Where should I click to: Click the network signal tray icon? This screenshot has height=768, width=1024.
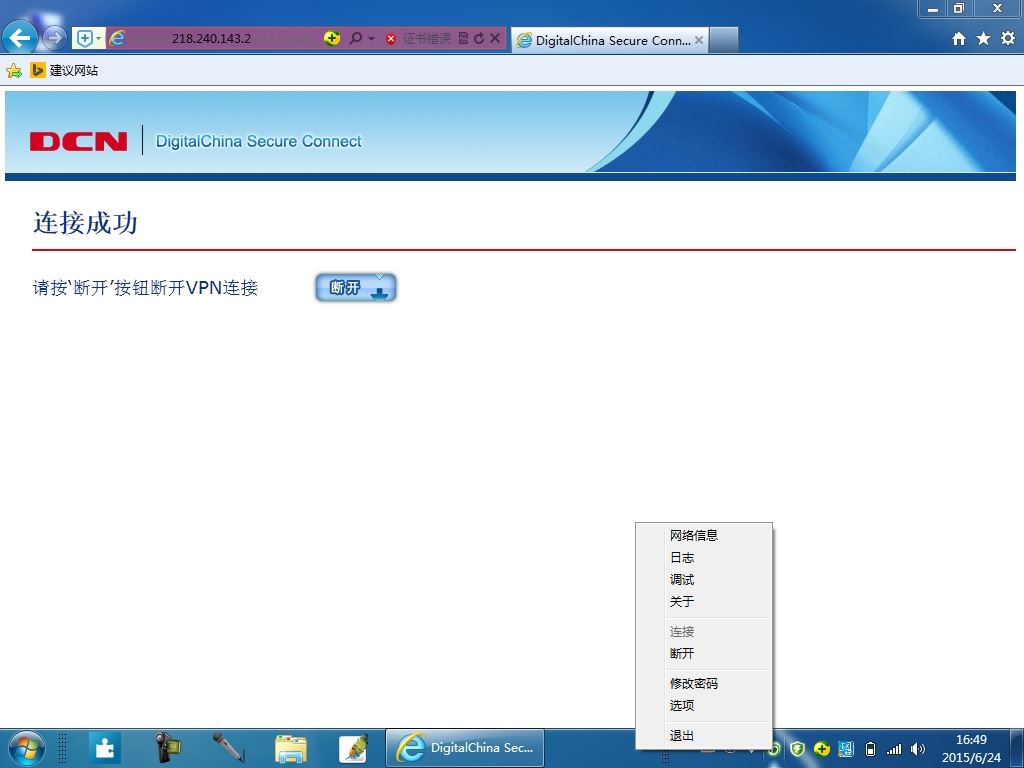click(x=894, y=749)
